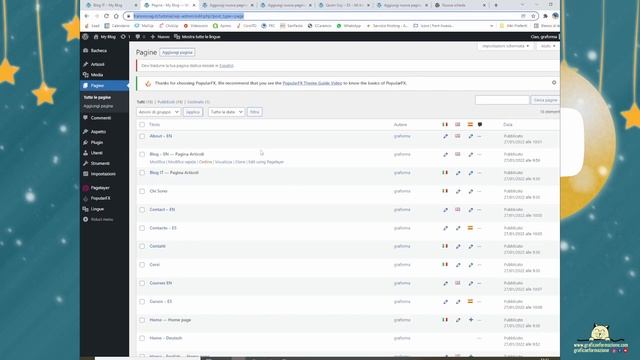Tick the checkbox for About – EN

tap(142, 136)
